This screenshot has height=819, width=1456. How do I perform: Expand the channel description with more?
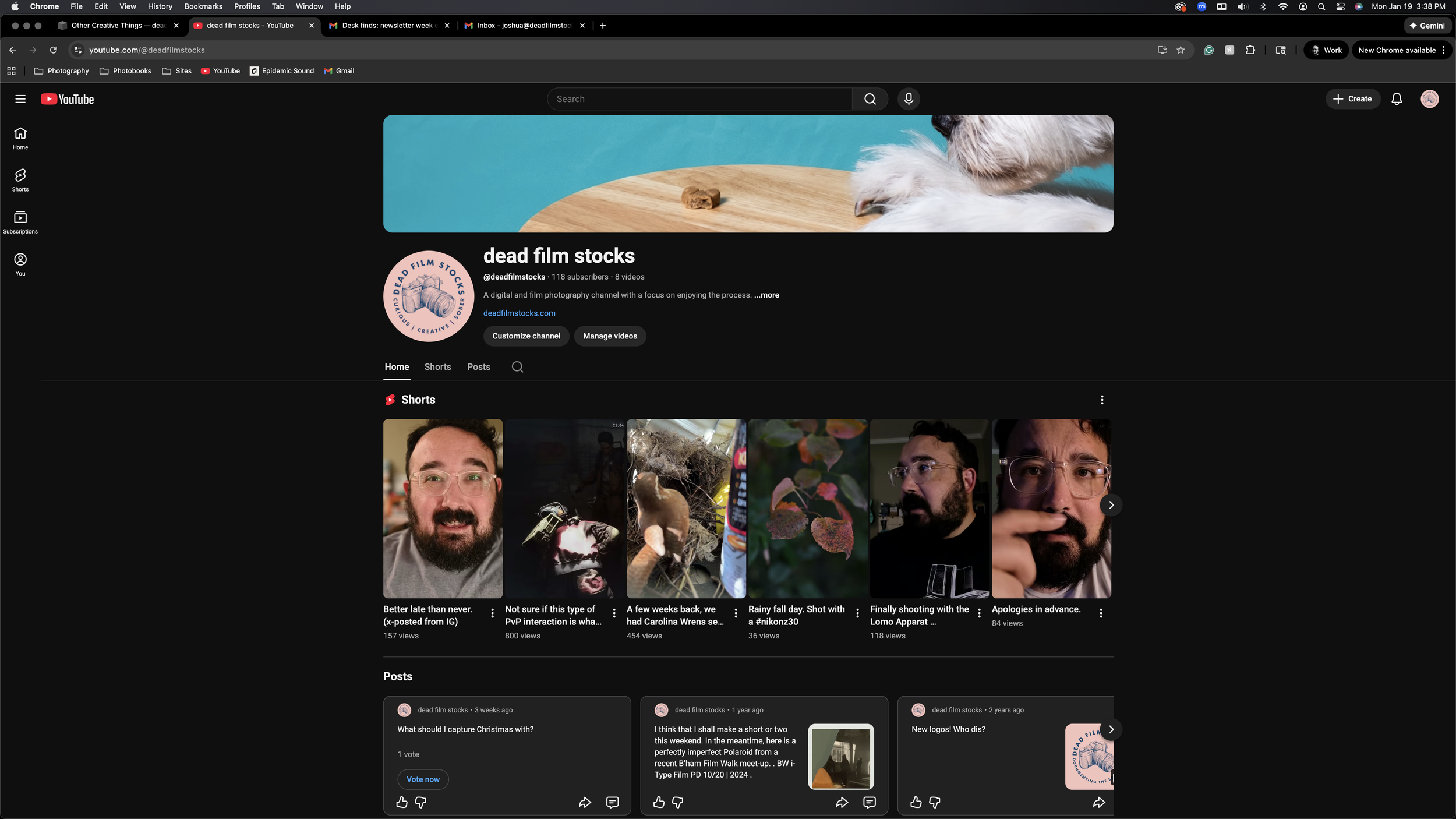[x=766, y=295]
